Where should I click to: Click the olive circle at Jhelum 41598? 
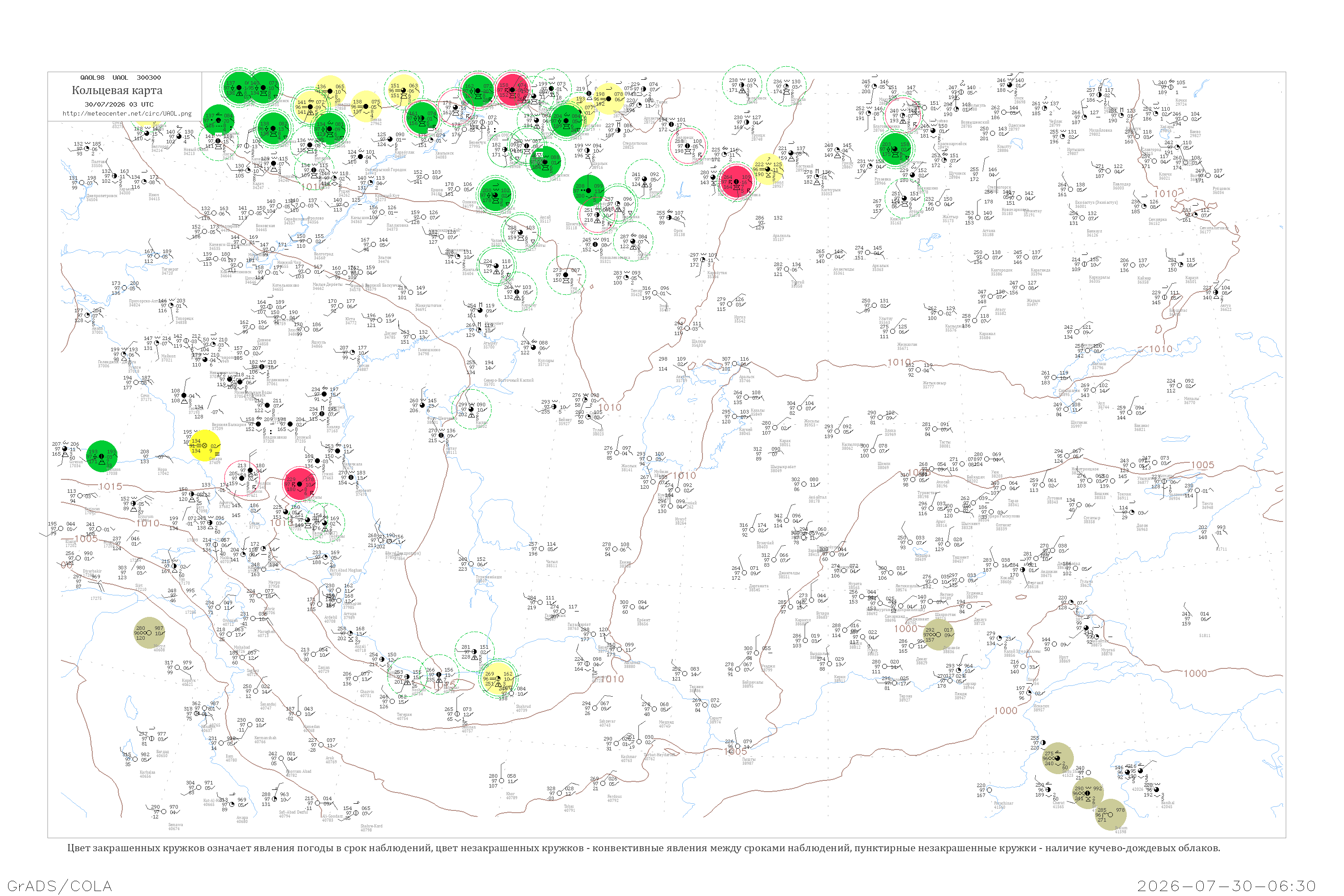[x=1110, y=814]
